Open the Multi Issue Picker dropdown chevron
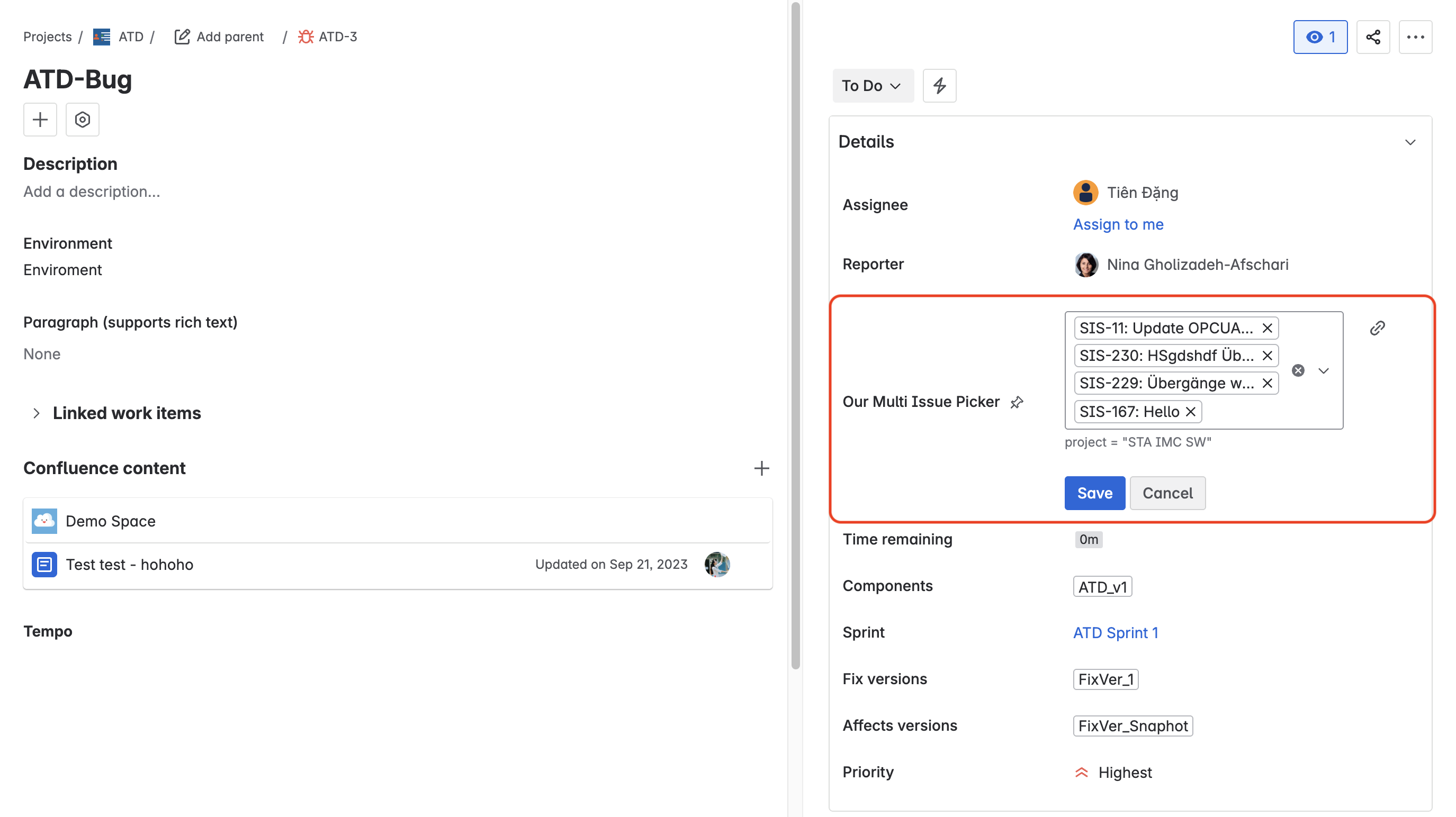Screen dimensions: 1456x817 1323,370
